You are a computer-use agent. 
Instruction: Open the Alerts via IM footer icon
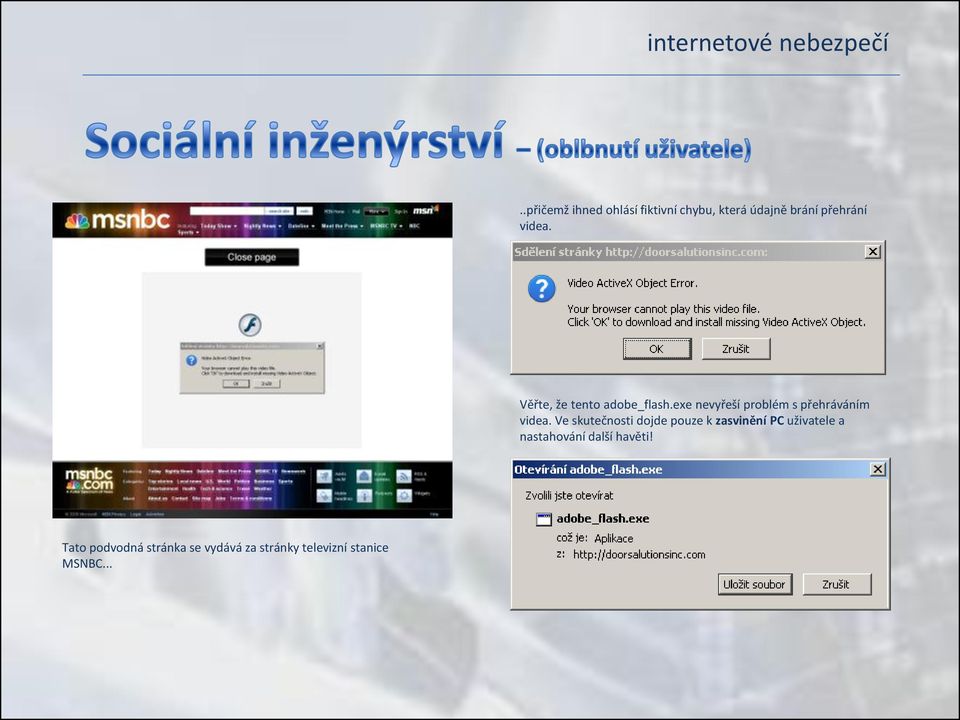pos(324,476)
